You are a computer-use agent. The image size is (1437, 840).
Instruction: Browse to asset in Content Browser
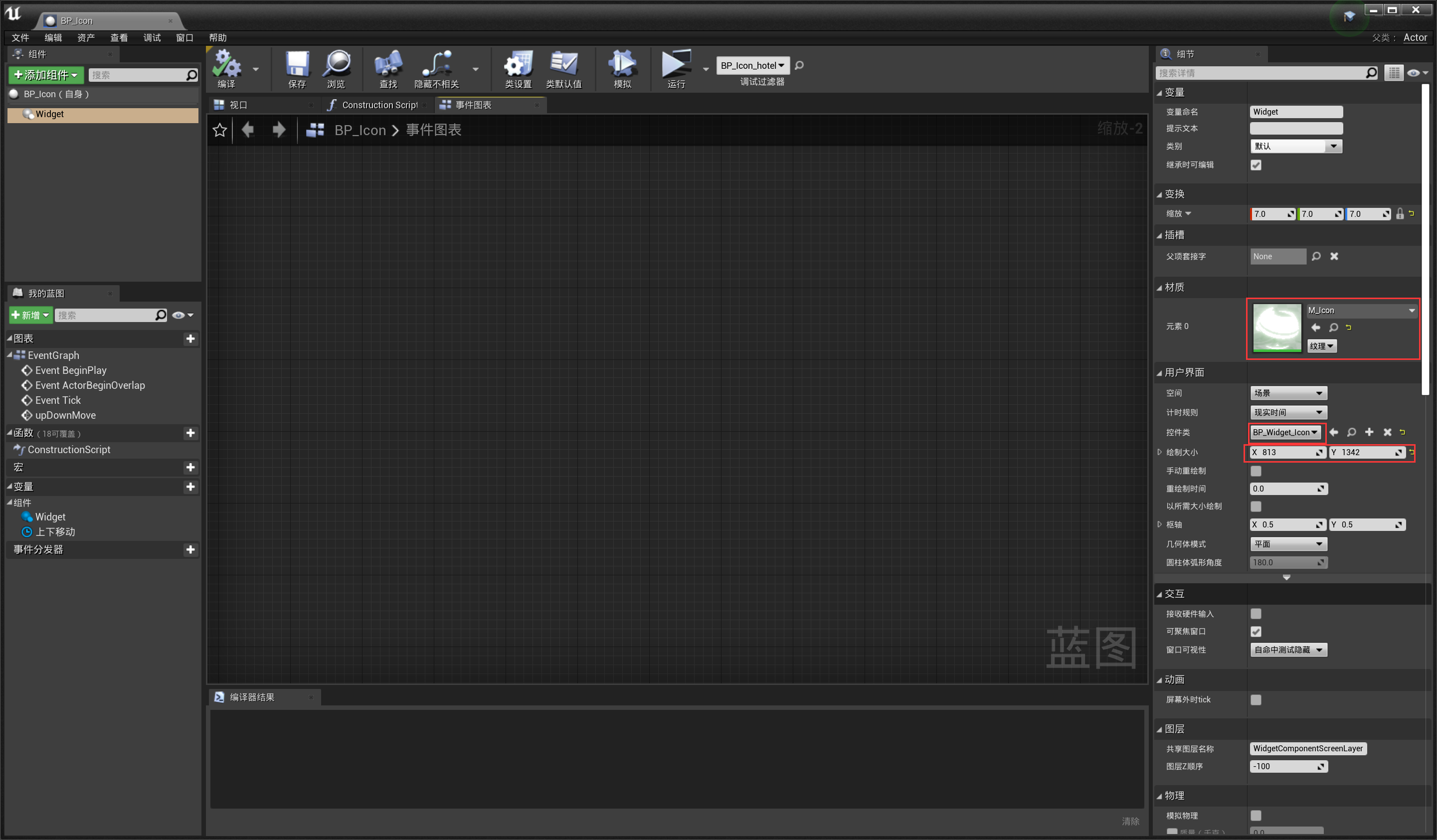[337, 68]
